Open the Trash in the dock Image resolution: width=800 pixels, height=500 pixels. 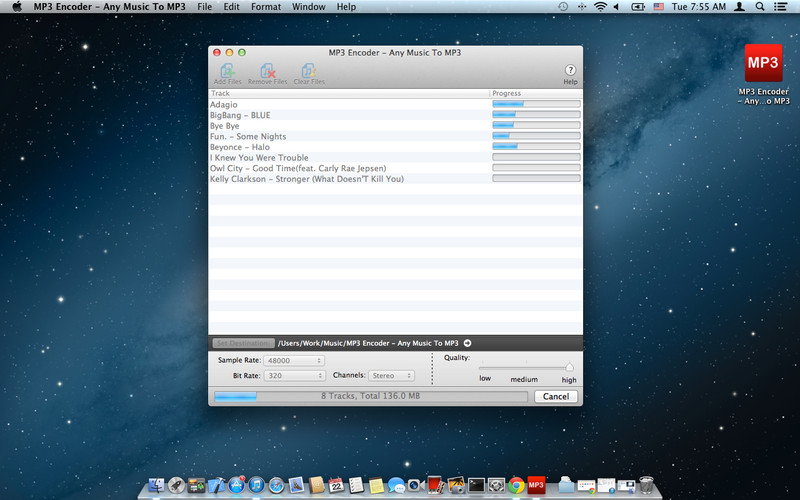pyautogui.click(x=646, y=485)
